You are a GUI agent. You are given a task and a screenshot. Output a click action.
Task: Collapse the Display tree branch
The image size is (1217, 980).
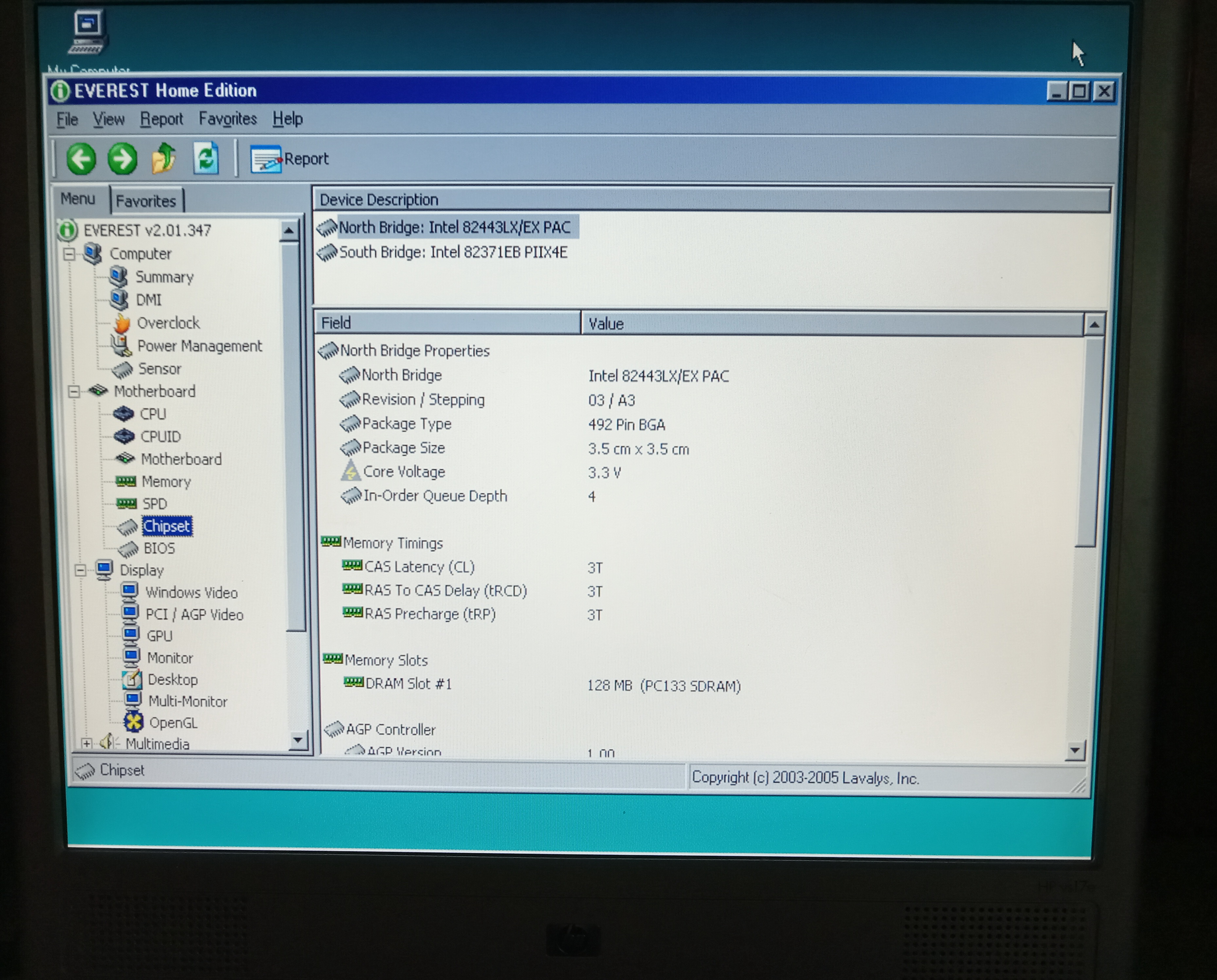click(80, 570)
